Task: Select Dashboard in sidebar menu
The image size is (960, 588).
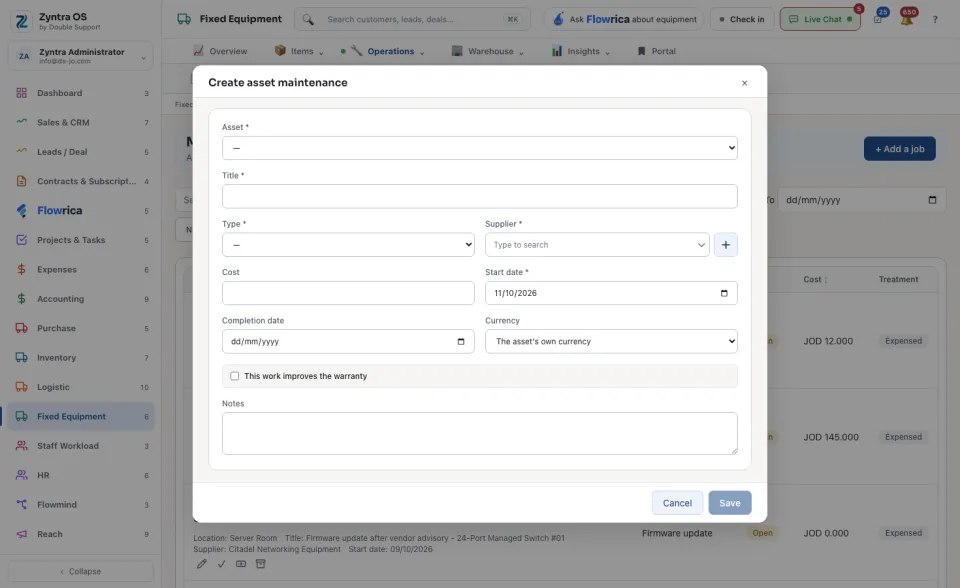Action: tap(81, 93)
